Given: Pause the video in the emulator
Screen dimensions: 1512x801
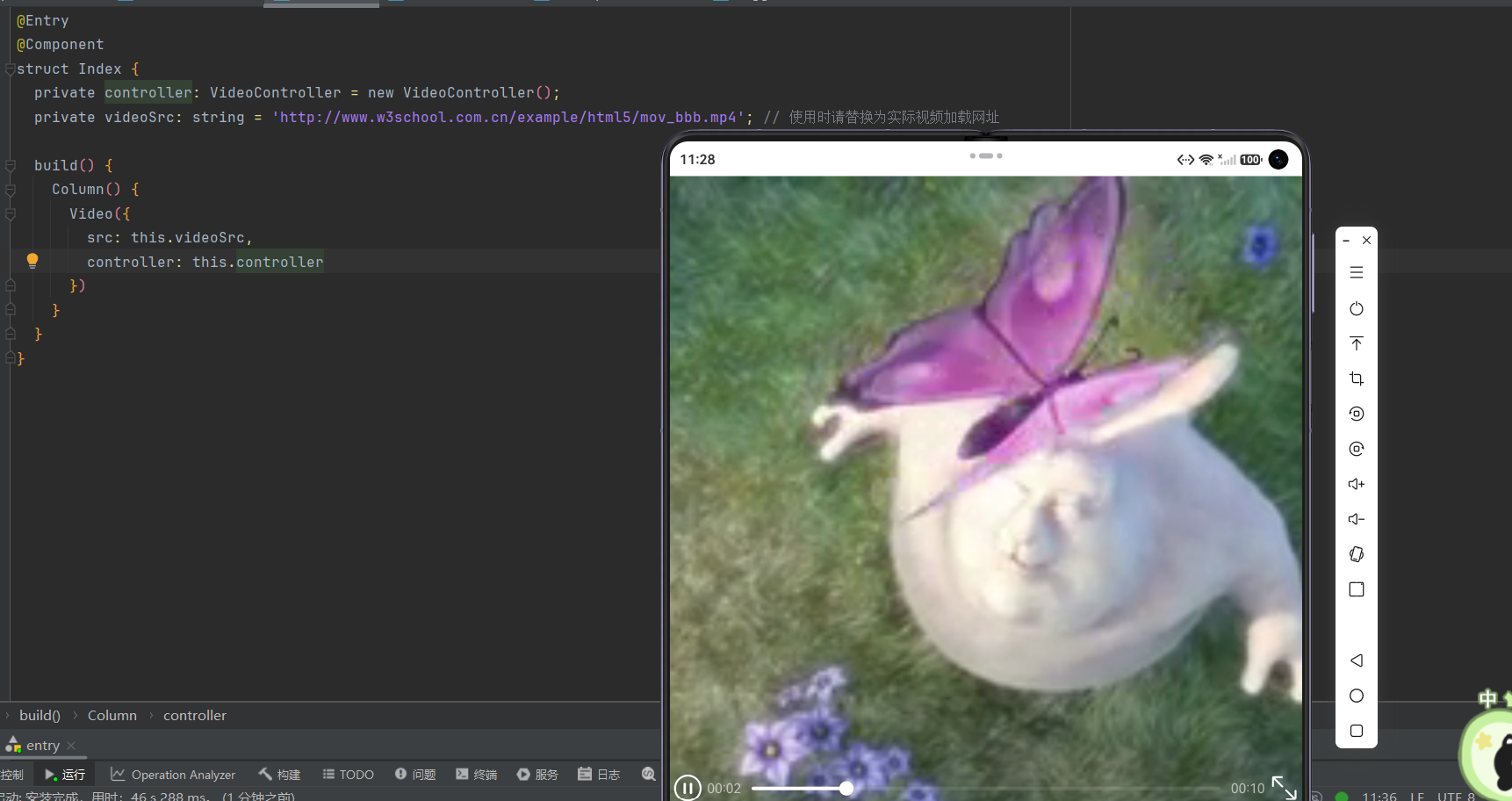Looking at the screenshot, I should 688,788.
